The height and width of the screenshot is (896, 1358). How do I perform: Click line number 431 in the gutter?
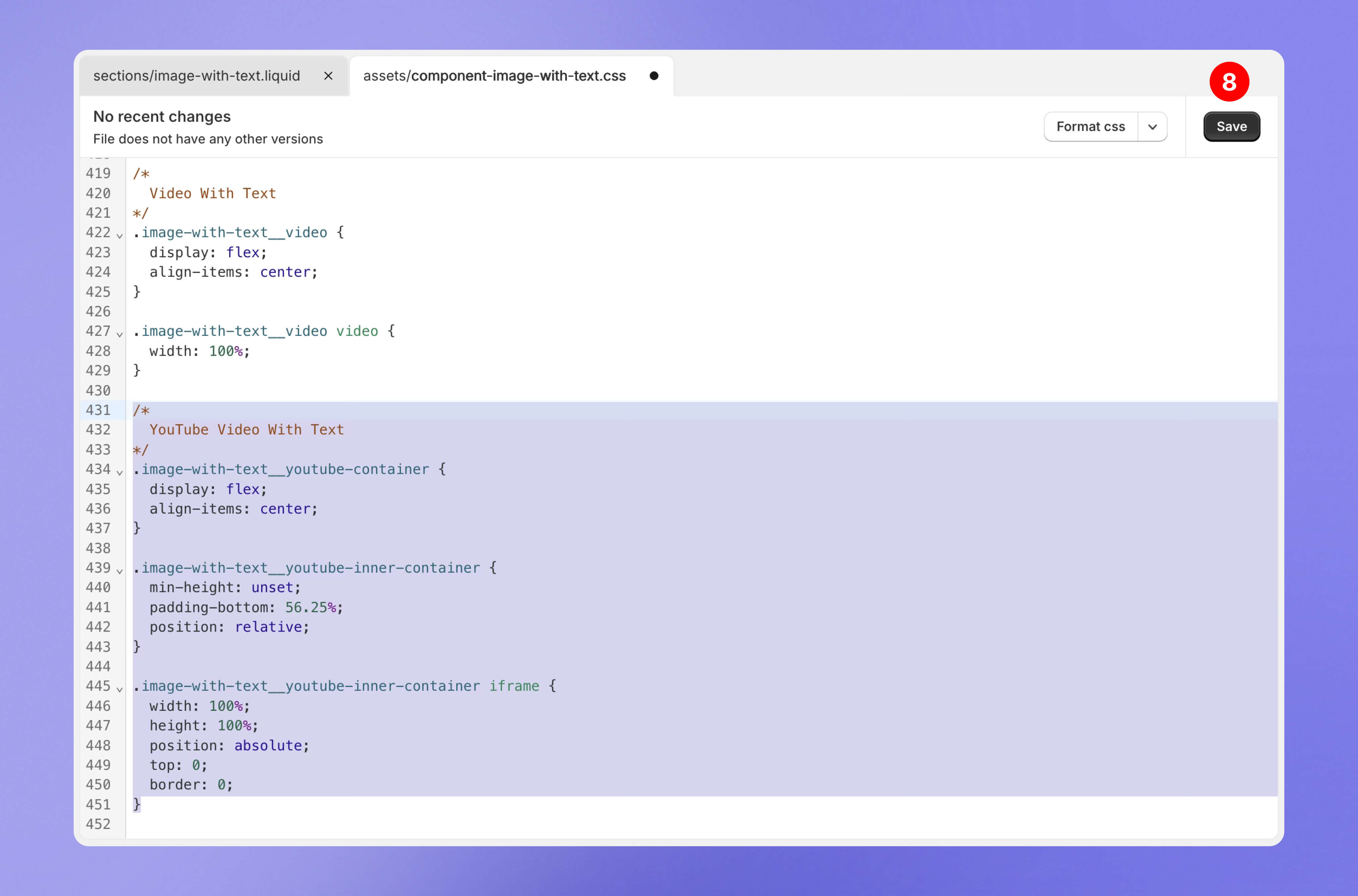98,410
